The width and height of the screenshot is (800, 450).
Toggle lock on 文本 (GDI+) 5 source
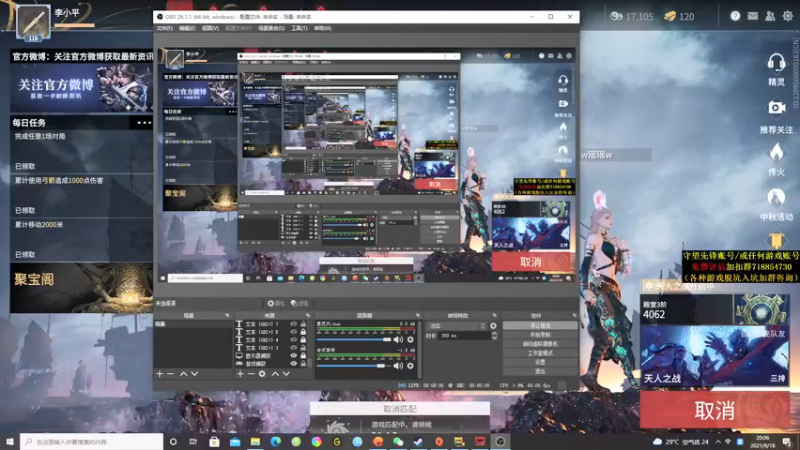coord(303,332)
